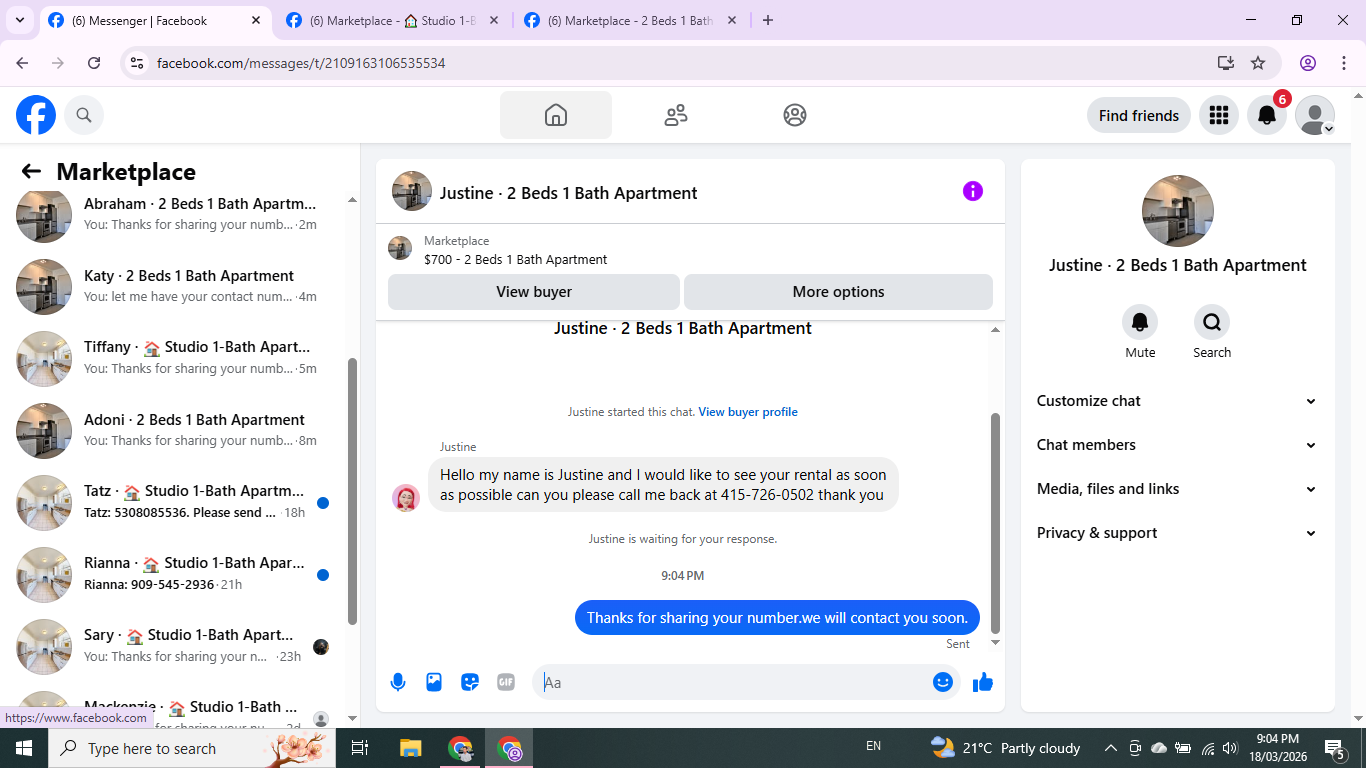Click the More options button
Image resolution: width=1366 pixels, height=768 pixels.
coord(838,292)
